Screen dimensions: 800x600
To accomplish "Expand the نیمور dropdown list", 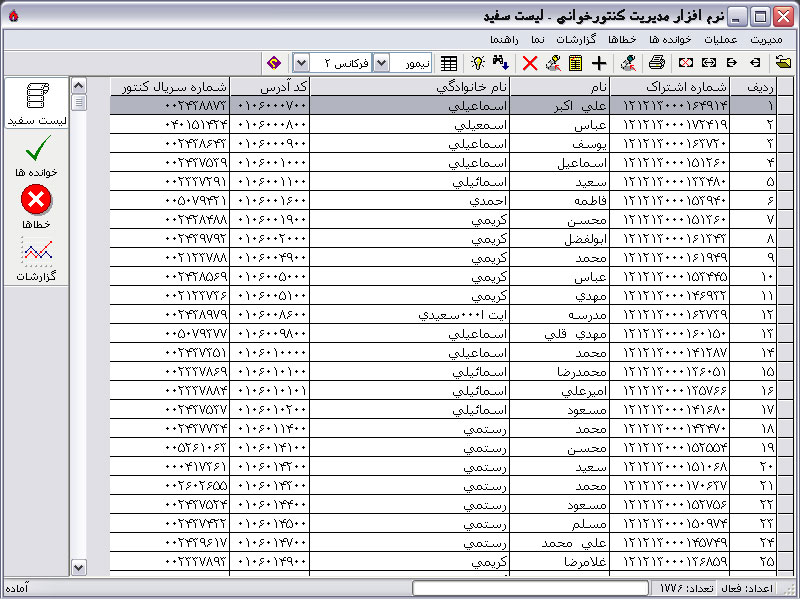I will pos(380,63).
